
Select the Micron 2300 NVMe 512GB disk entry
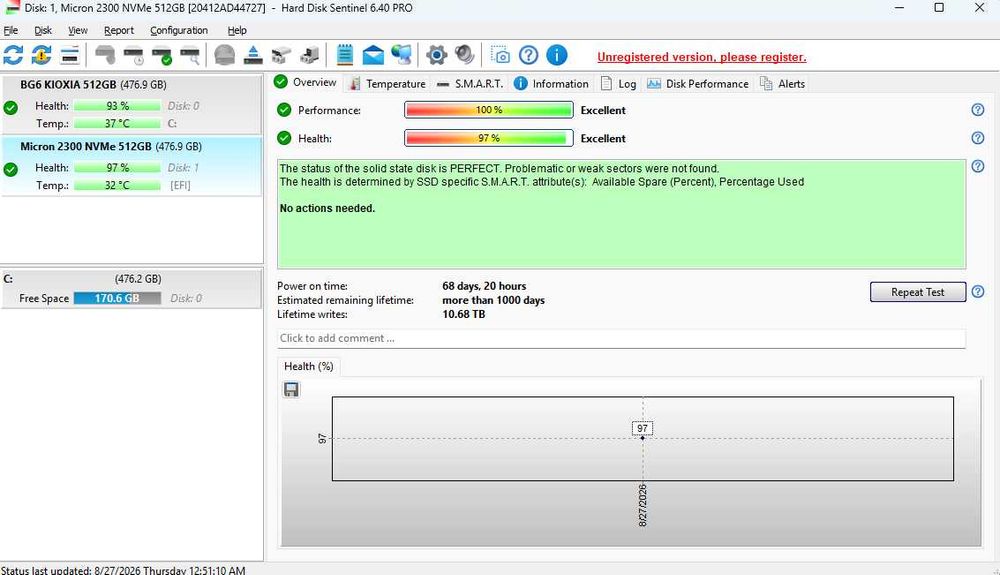pos(131,166)
